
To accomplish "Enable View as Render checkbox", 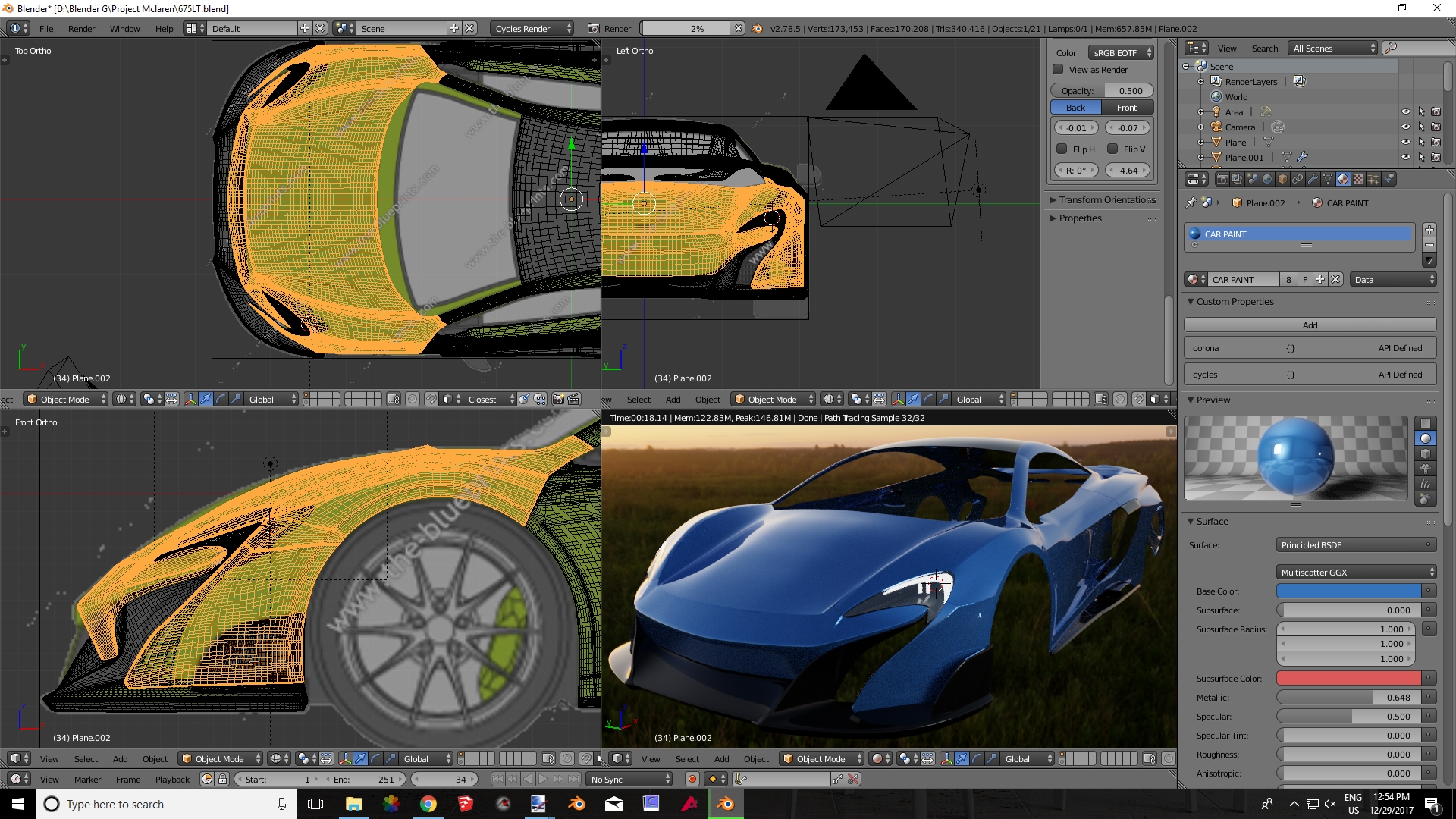I will click(1059, 69).
